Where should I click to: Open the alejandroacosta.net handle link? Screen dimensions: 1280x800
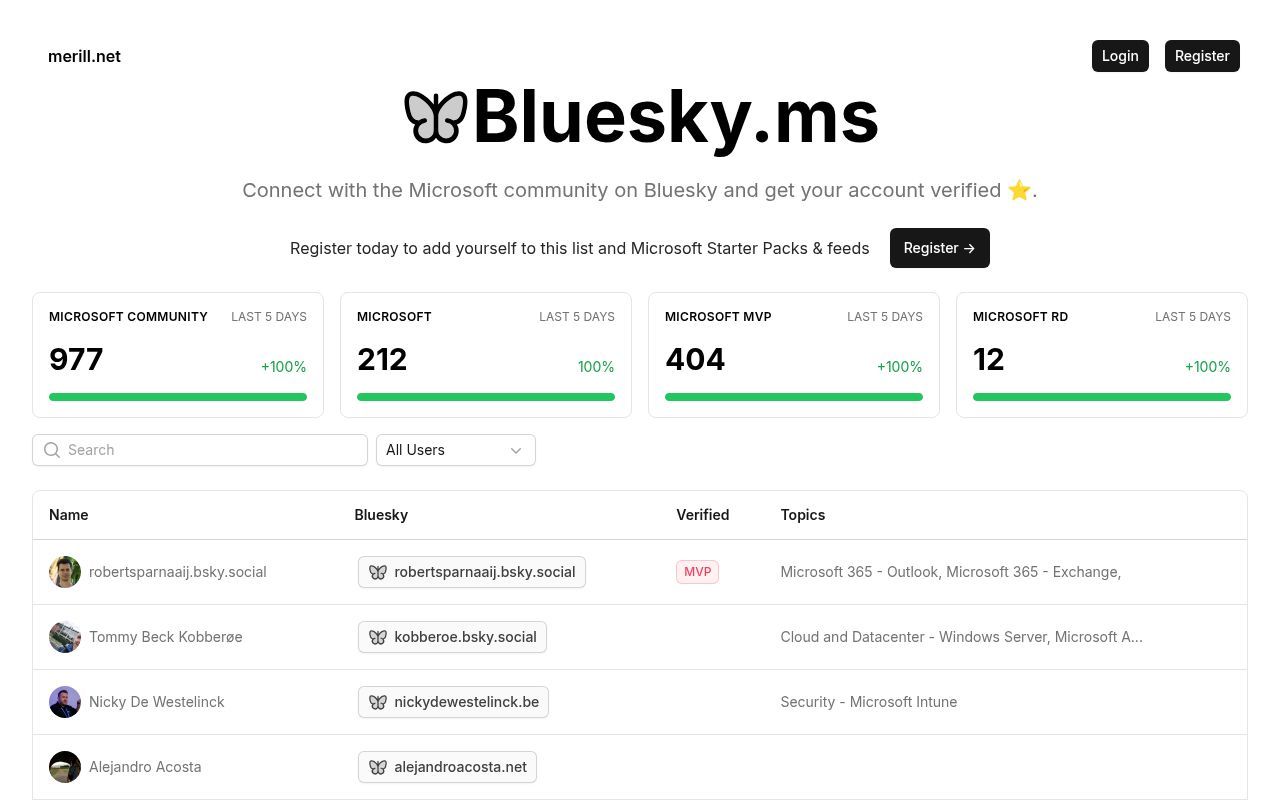(447, 767)
